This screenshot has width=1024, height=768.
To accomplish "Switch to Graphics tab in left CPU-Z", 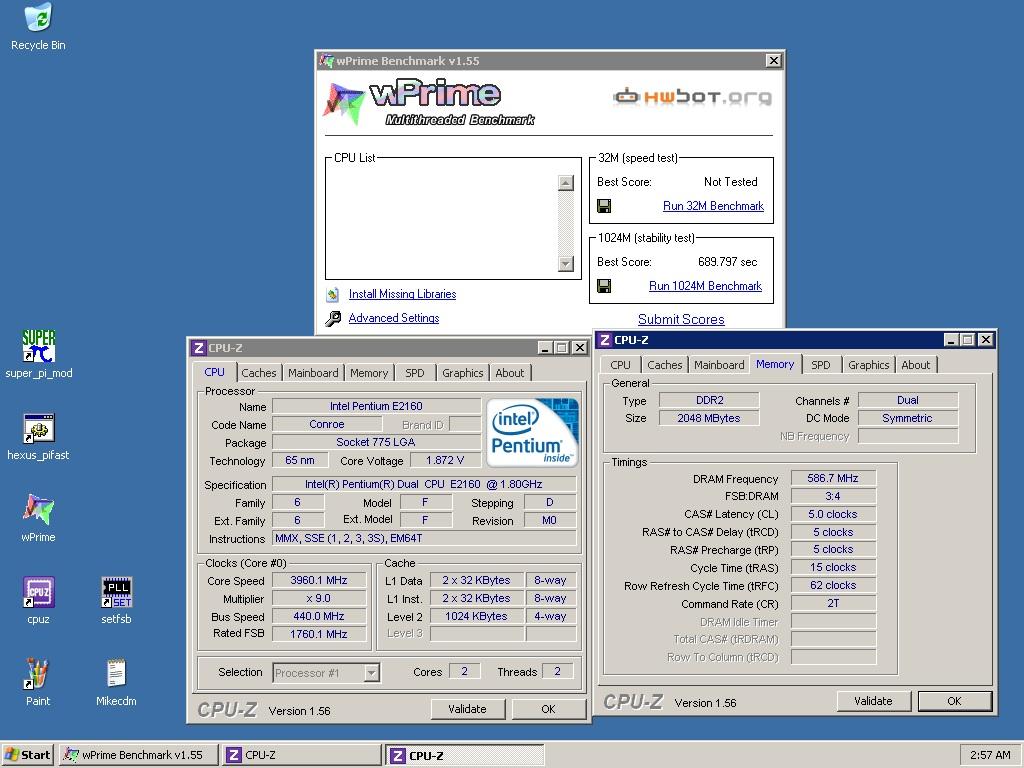I will point(462,373).
